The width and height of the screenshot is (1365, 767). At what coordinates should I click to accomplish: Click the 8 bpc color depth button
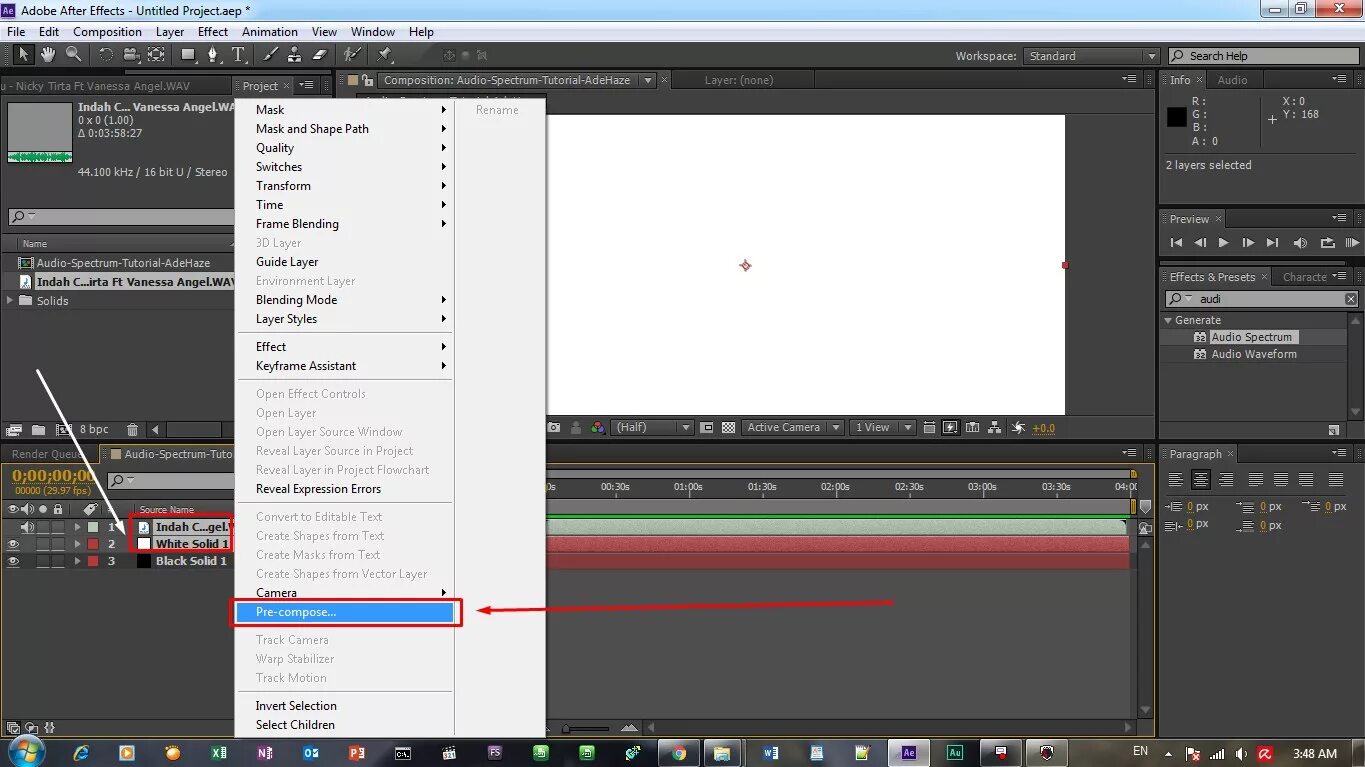[94, 430]
